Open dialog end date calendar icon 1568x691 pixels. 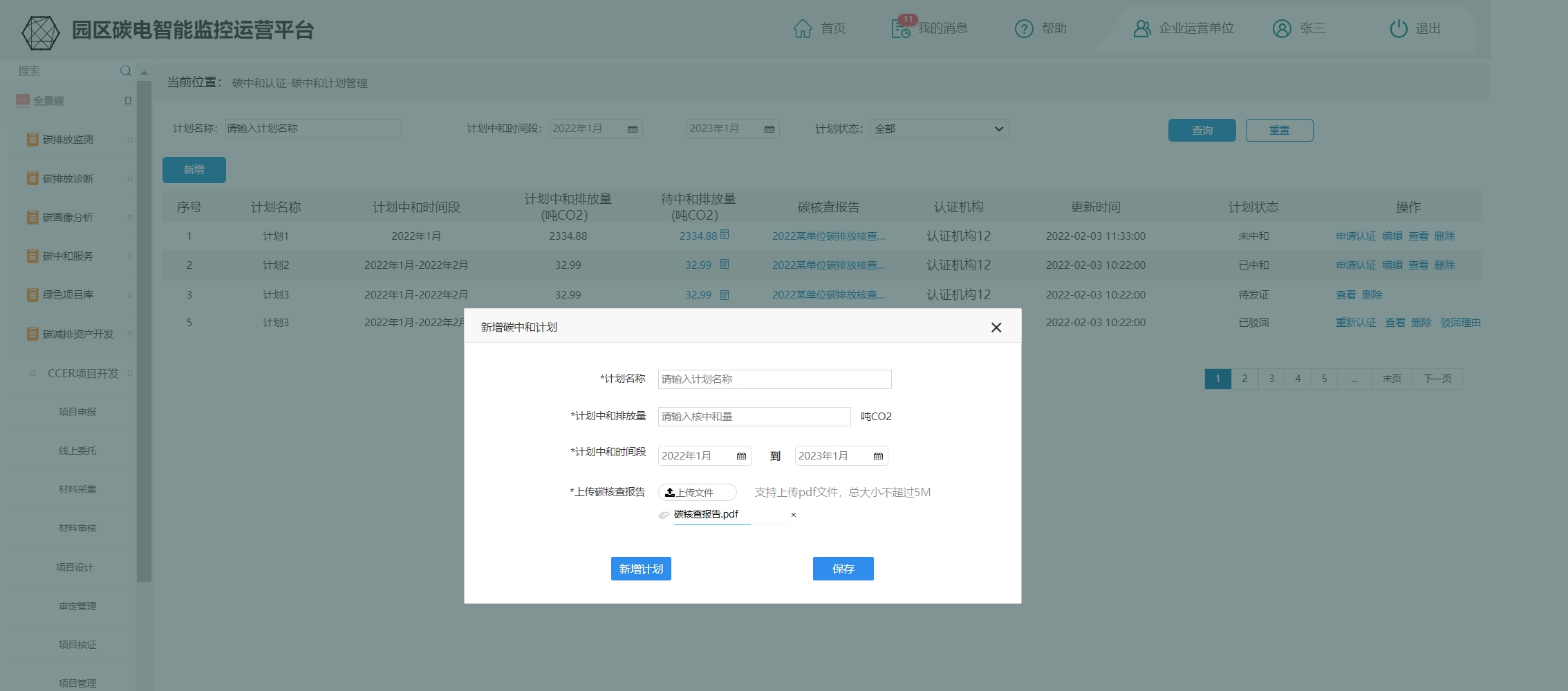pos(878,456)
